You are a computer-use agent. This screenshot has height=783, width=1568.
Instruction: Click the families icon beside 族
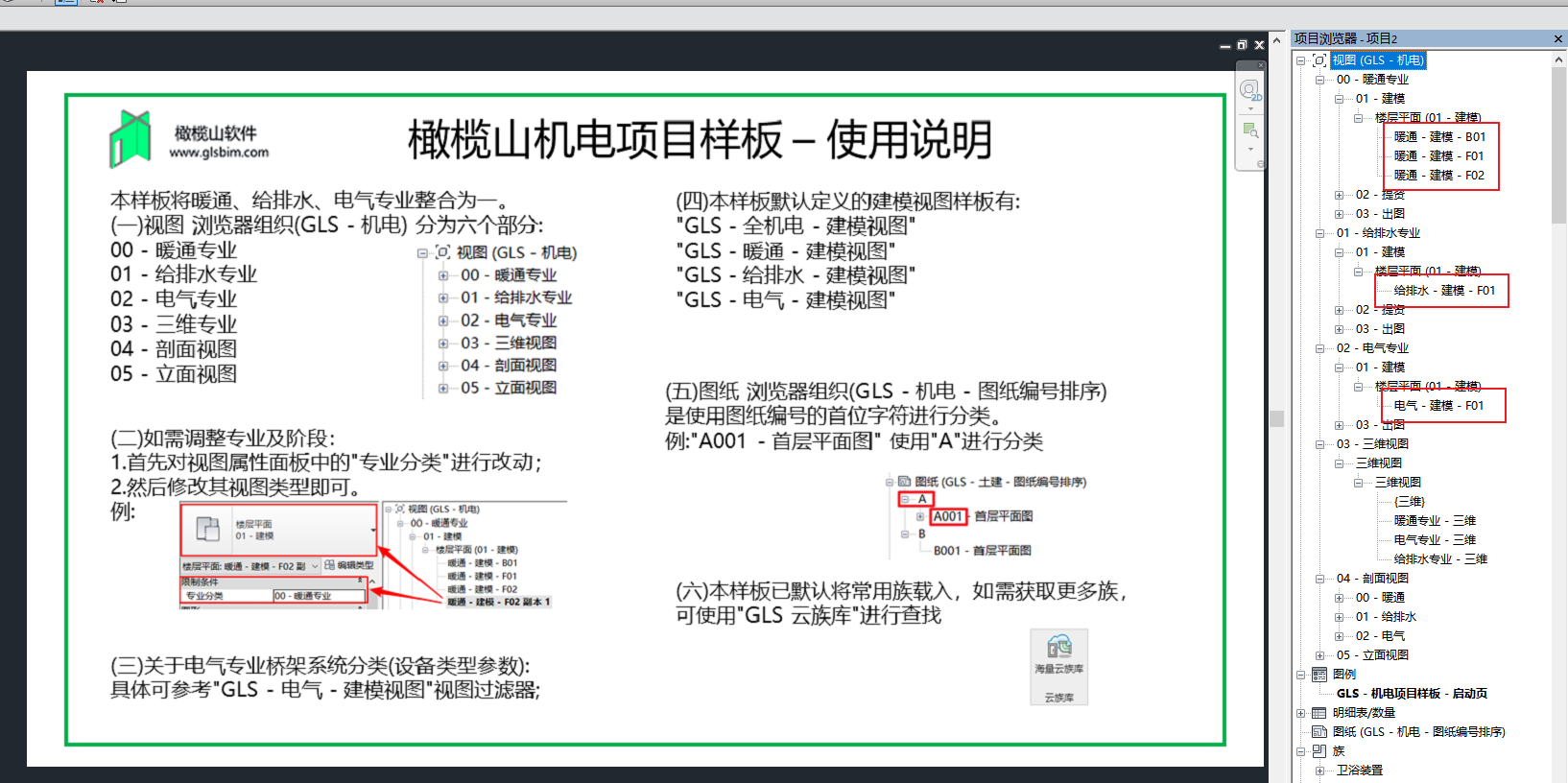click(x=1319, y=751)
